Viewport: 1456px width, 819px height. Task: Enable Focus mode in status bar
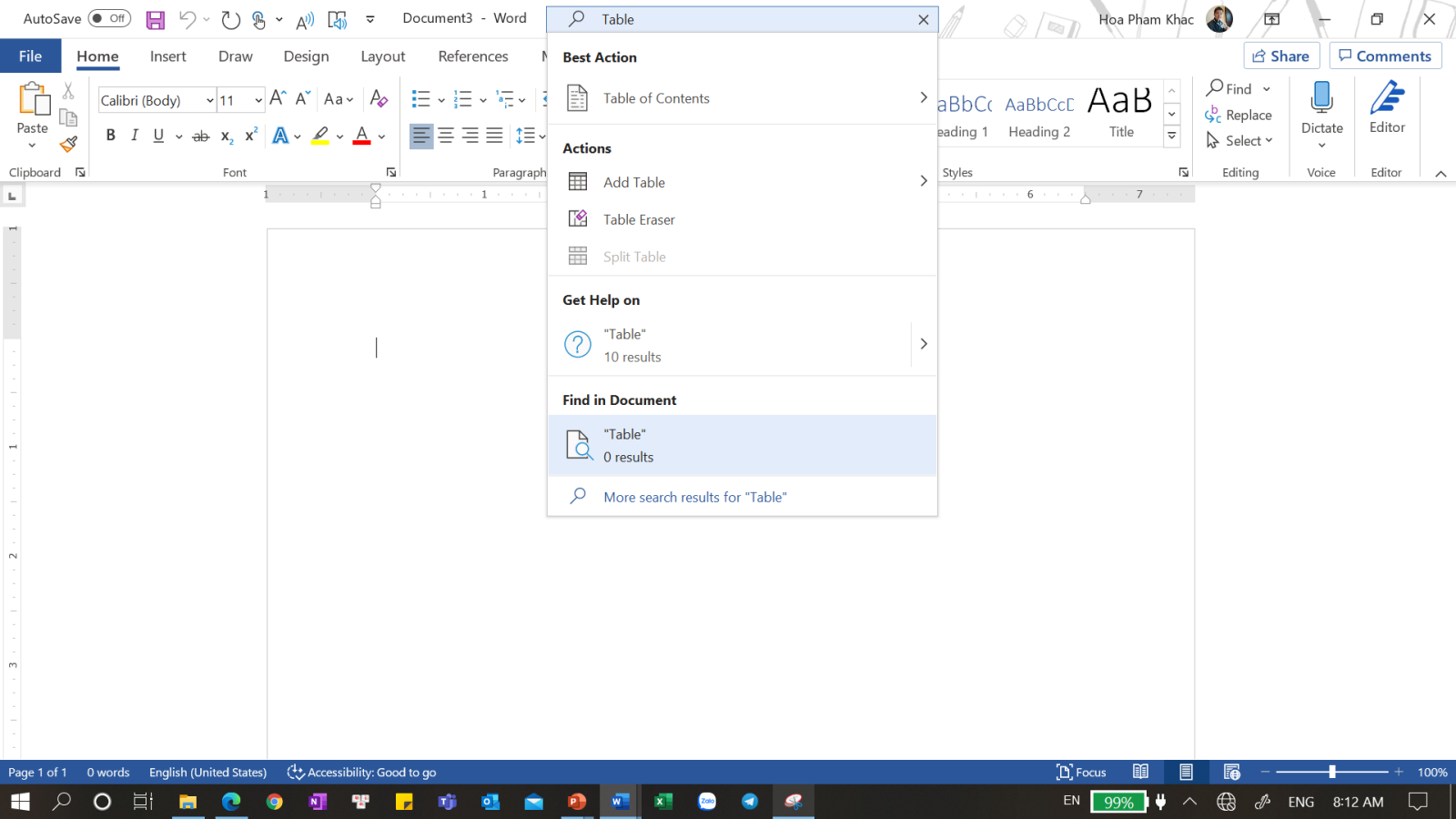tap(1081, 772)
